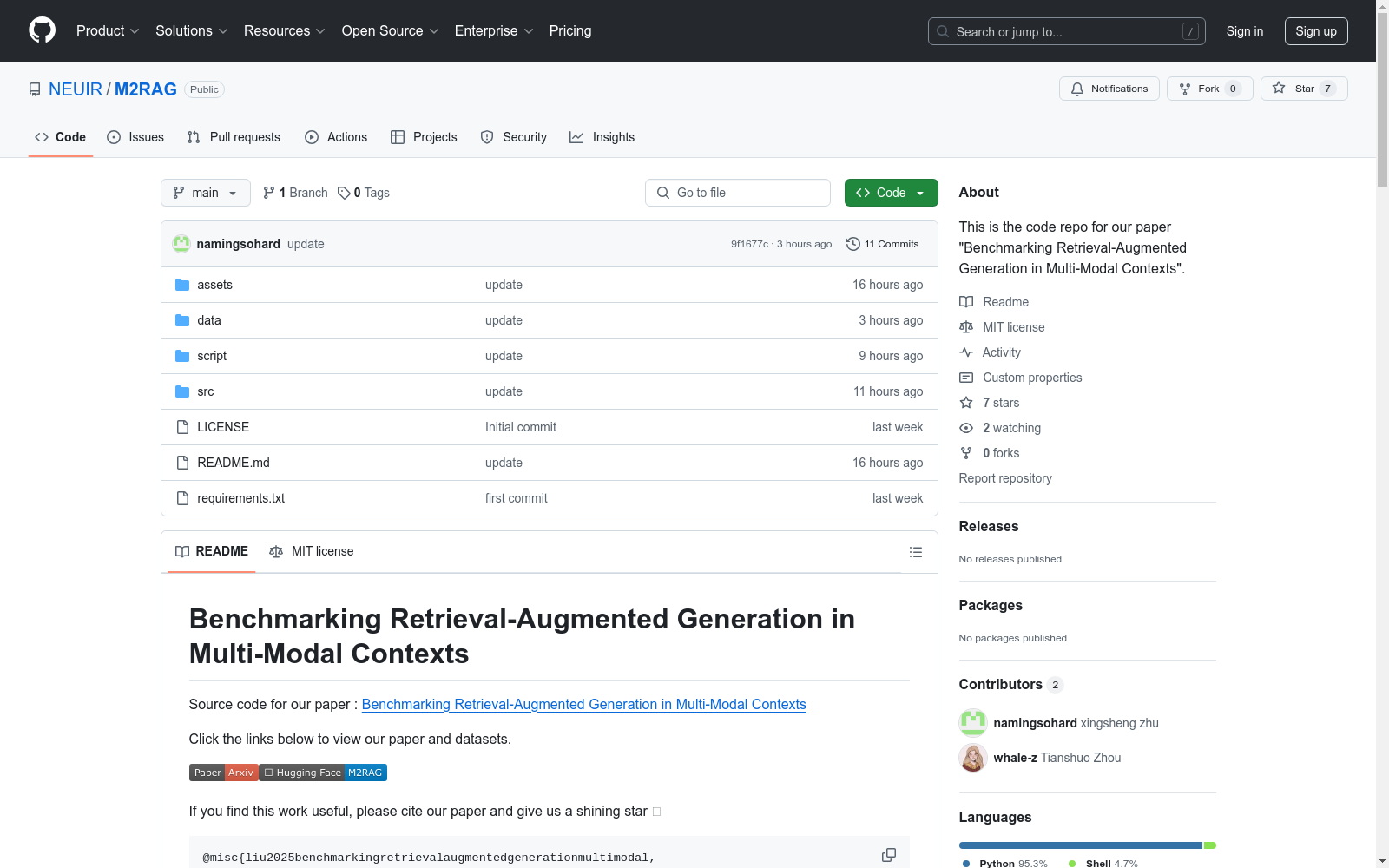Open namingsohard's avatar in commit header
Viewport: 1389px width, 868px height.
(x=181, y=244)
